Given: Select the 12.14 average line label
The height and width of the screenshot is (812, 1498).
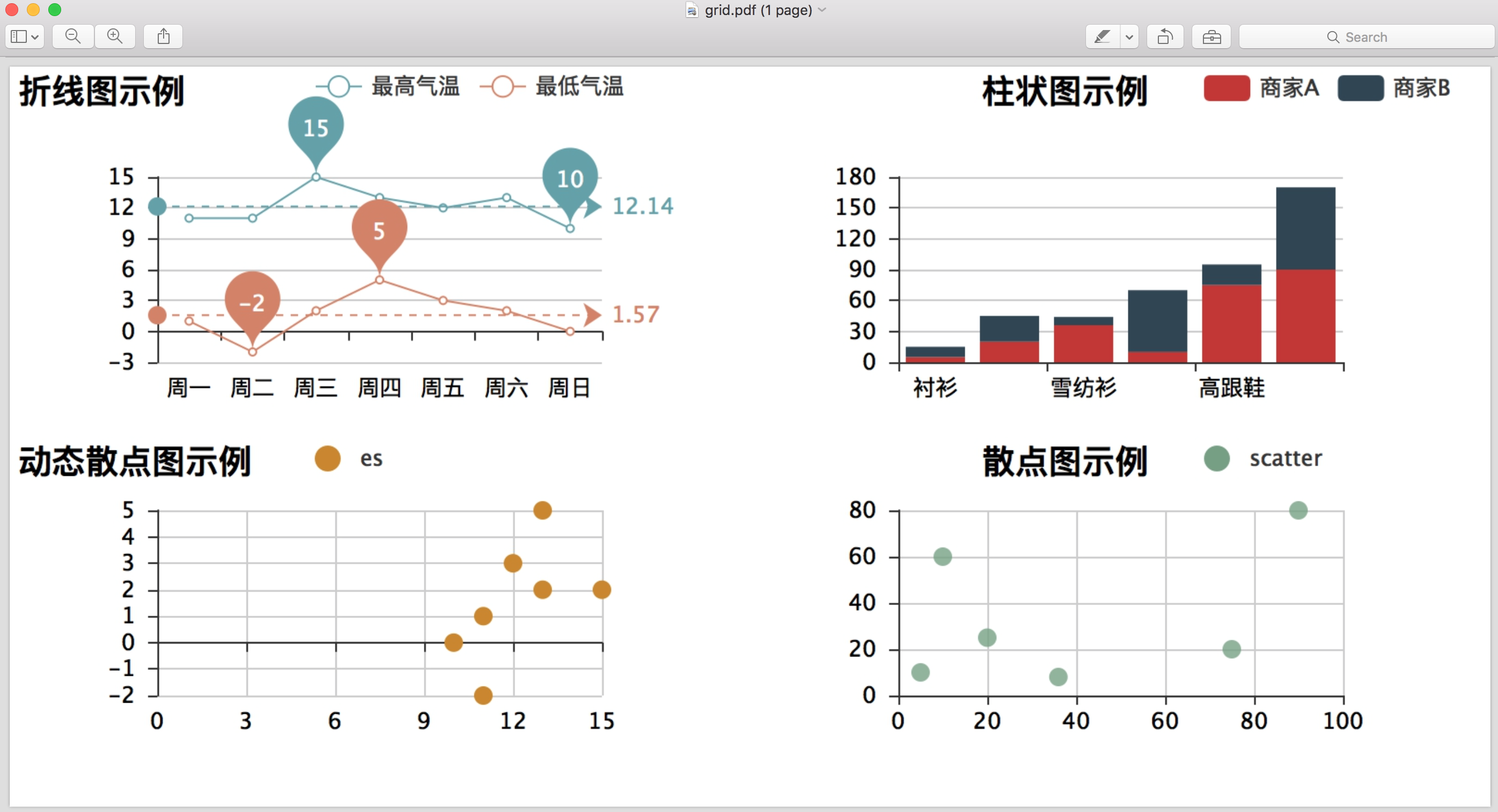Looking at the screenshot, I should 643,206.
